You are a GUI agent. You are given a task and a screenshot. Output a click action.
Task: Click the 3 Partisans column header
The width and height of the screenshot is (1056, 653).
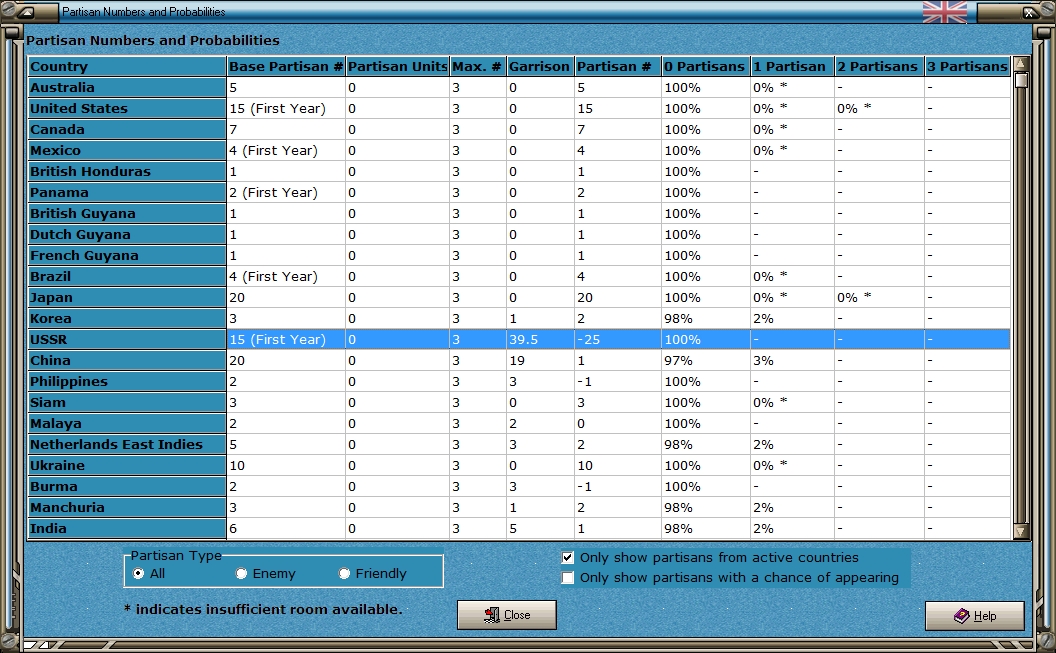click(968, 66)
